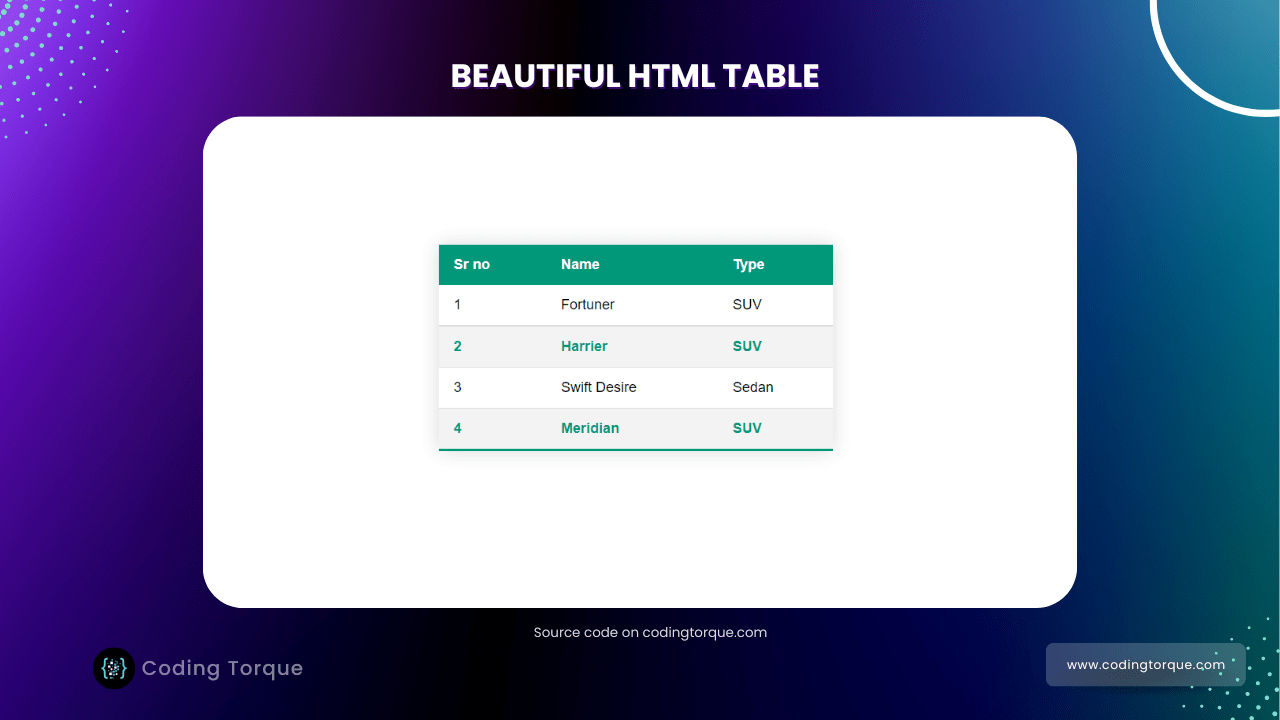
Task: Open the www.codingtorque.com button
Action: (1146, 665)
